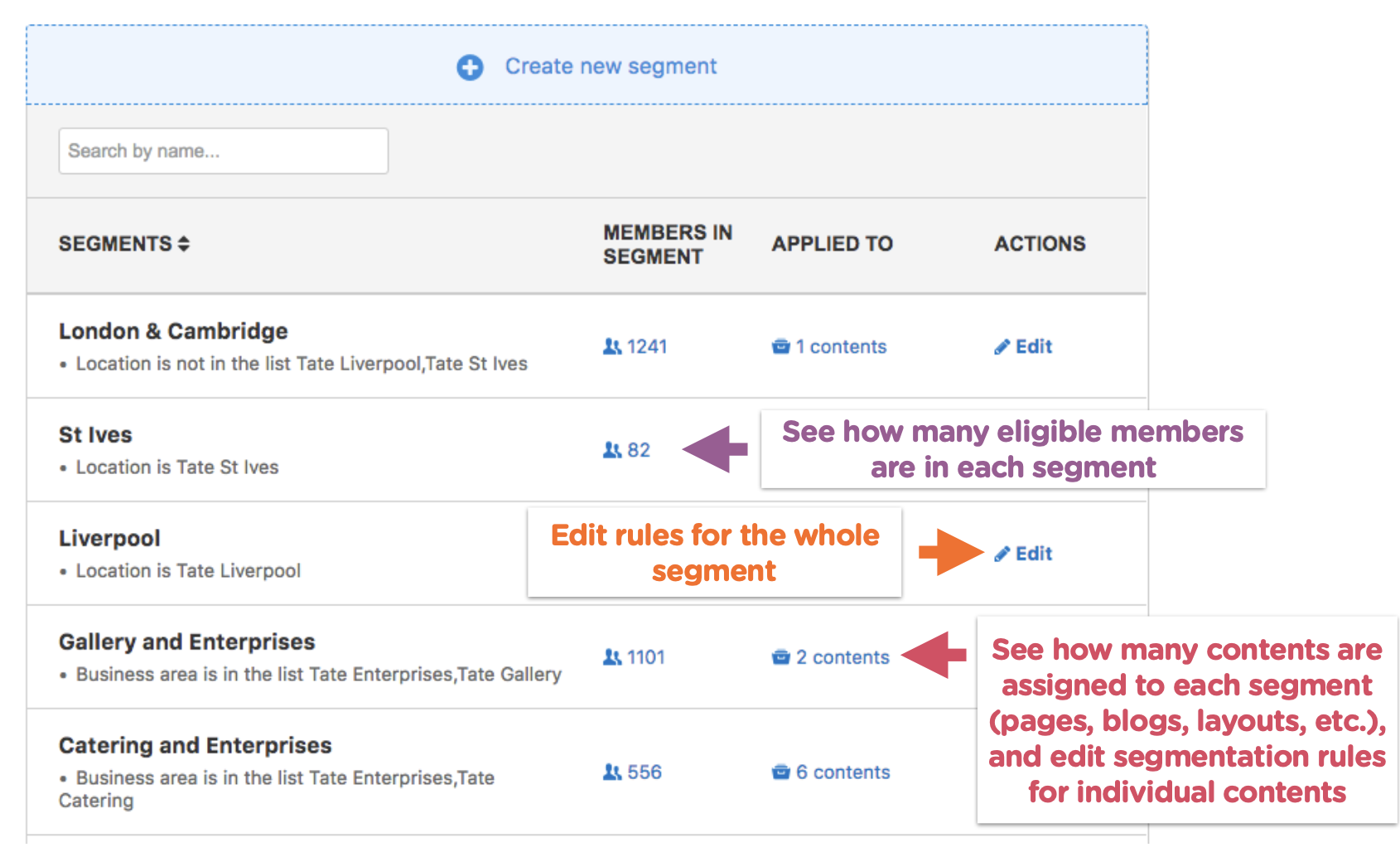Image resolution: width=1400 pixels, height=857 pixels.
Task: Click the SEGMENTS column header
Action: [x=115, y=244]
